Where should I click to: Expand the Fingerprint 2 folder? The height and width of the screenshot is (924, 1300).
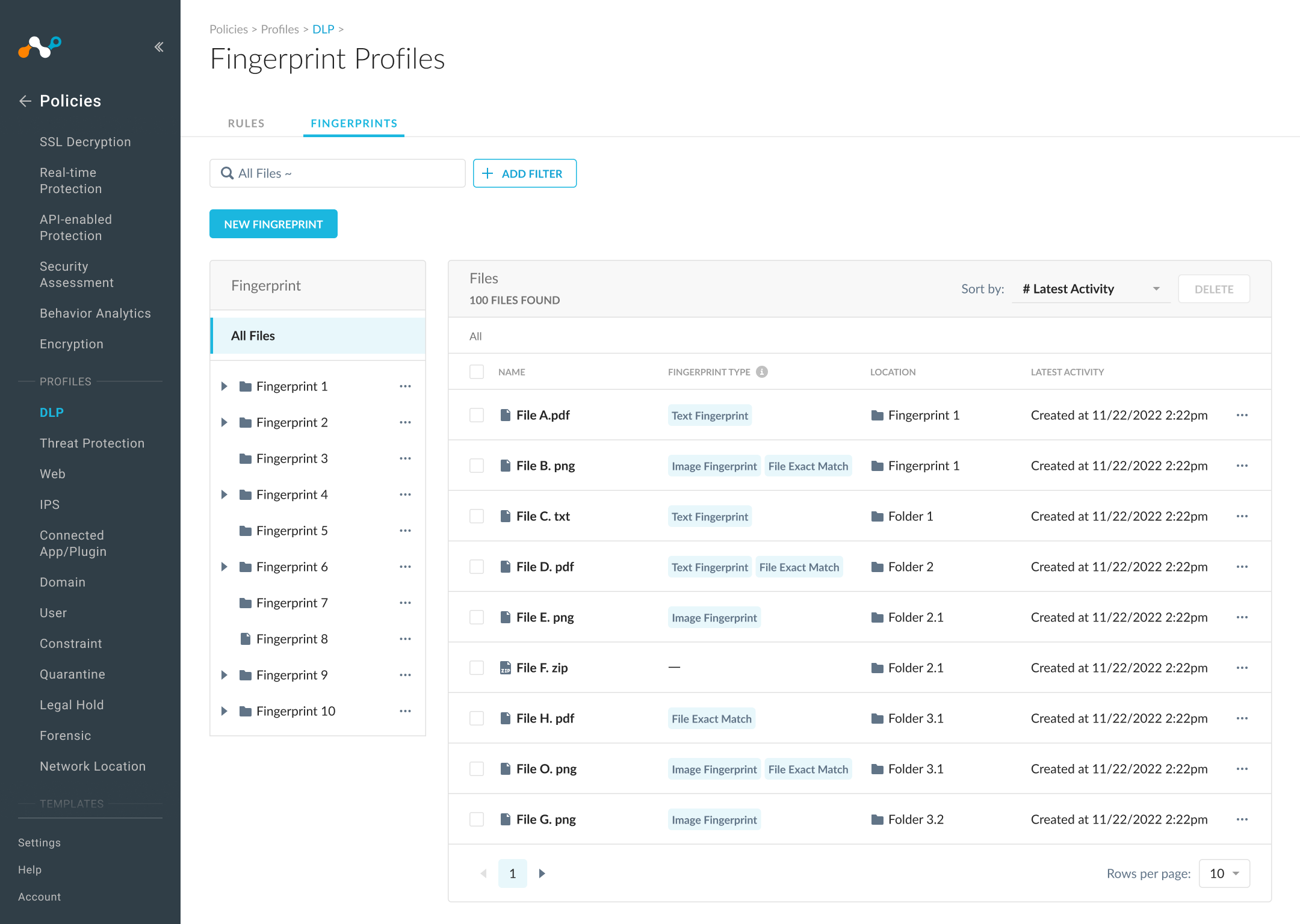pyautogui.click(x=224, y=422)
